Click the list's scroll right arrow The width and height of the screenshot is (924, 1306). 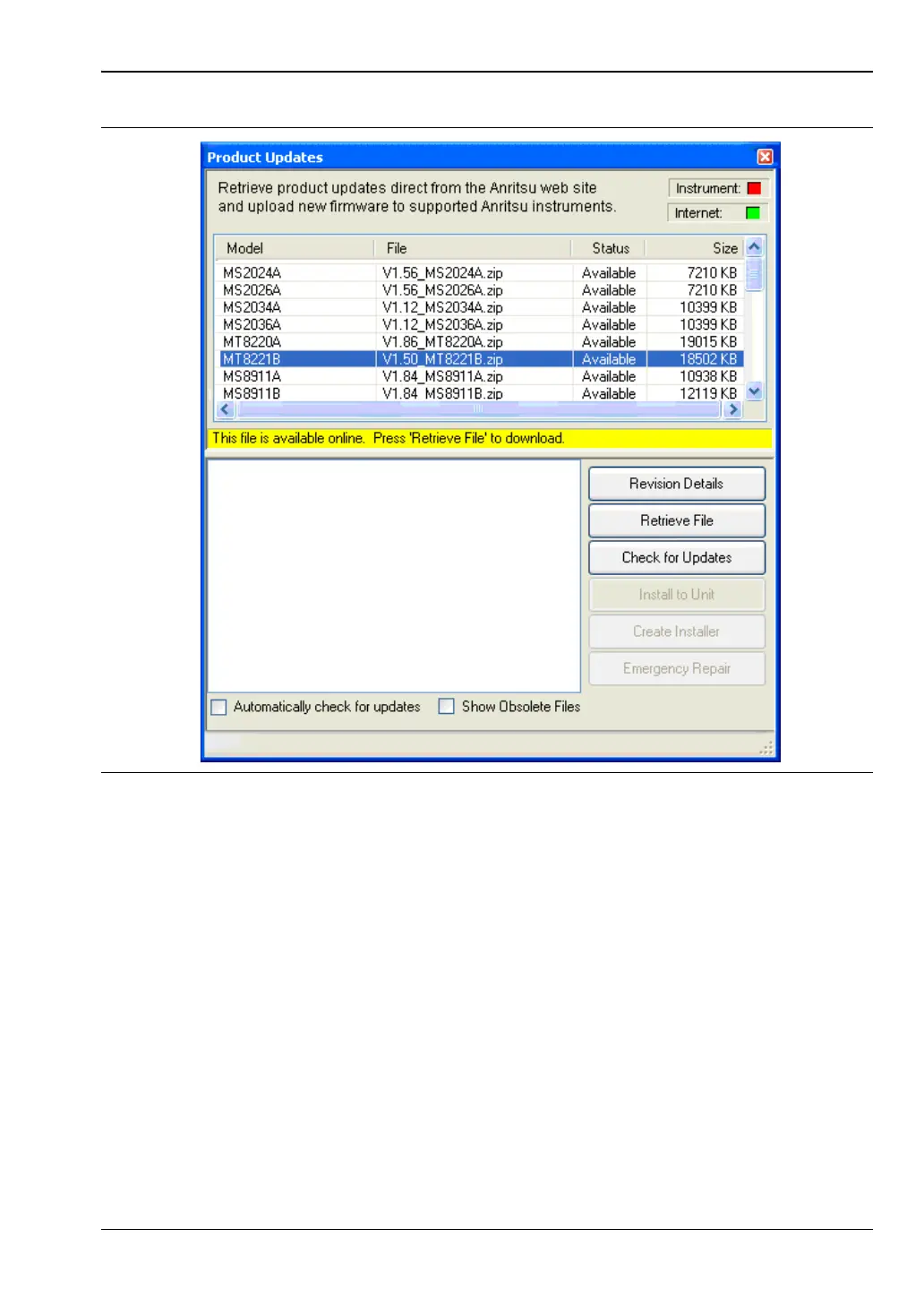pyautogui.click(x=733, y=409)
